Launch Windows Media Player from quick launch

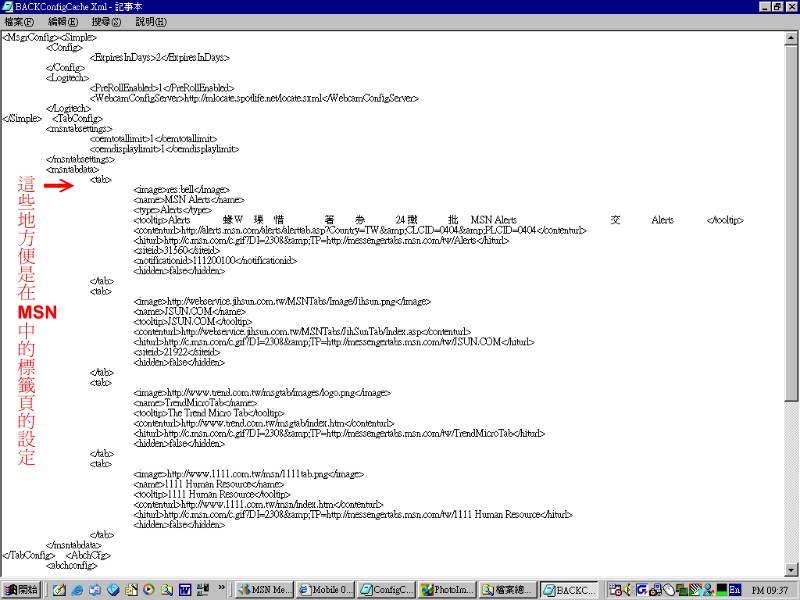coord(148,590)
